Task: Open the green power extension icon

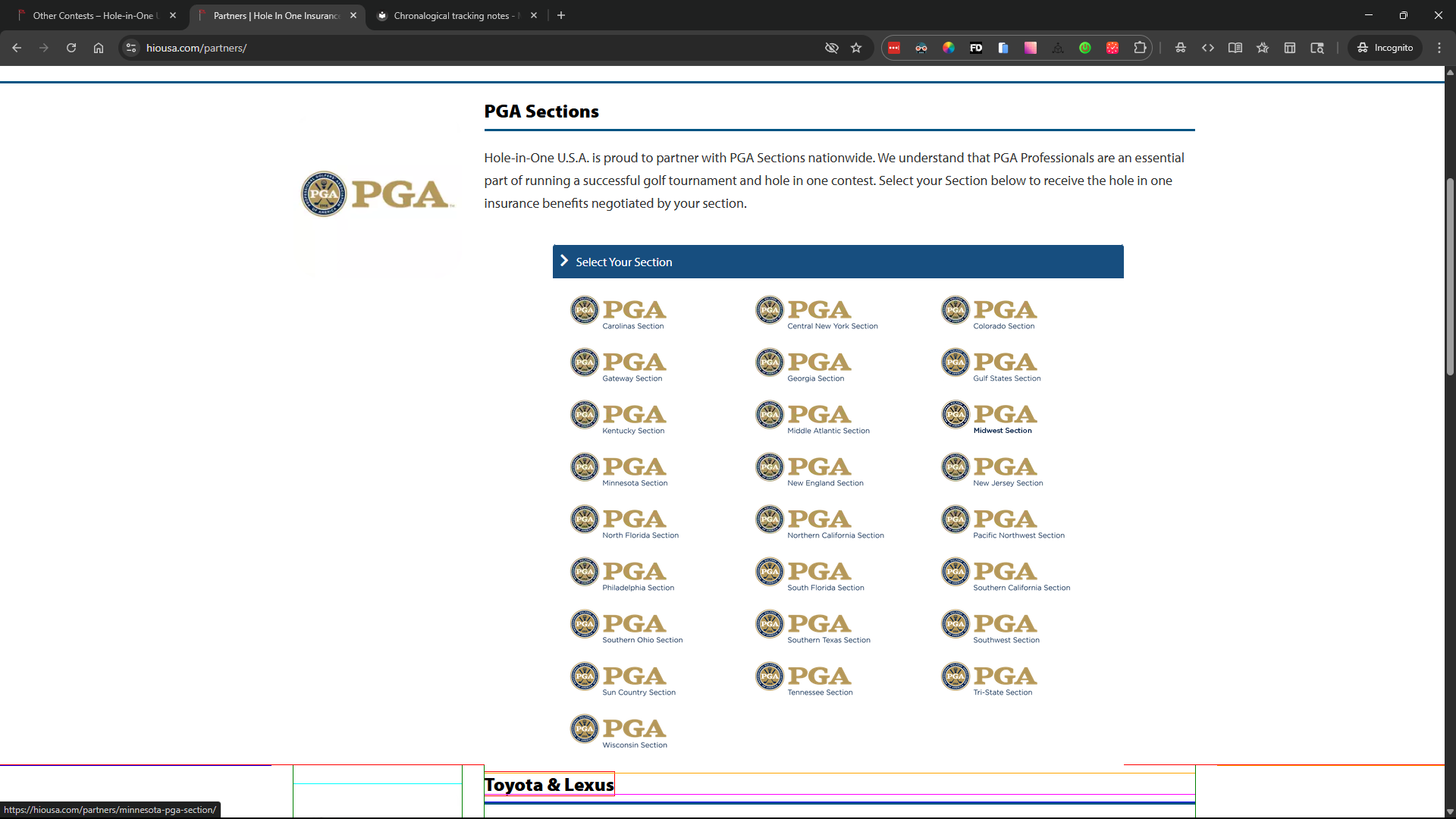Action: pos(1085,48)
